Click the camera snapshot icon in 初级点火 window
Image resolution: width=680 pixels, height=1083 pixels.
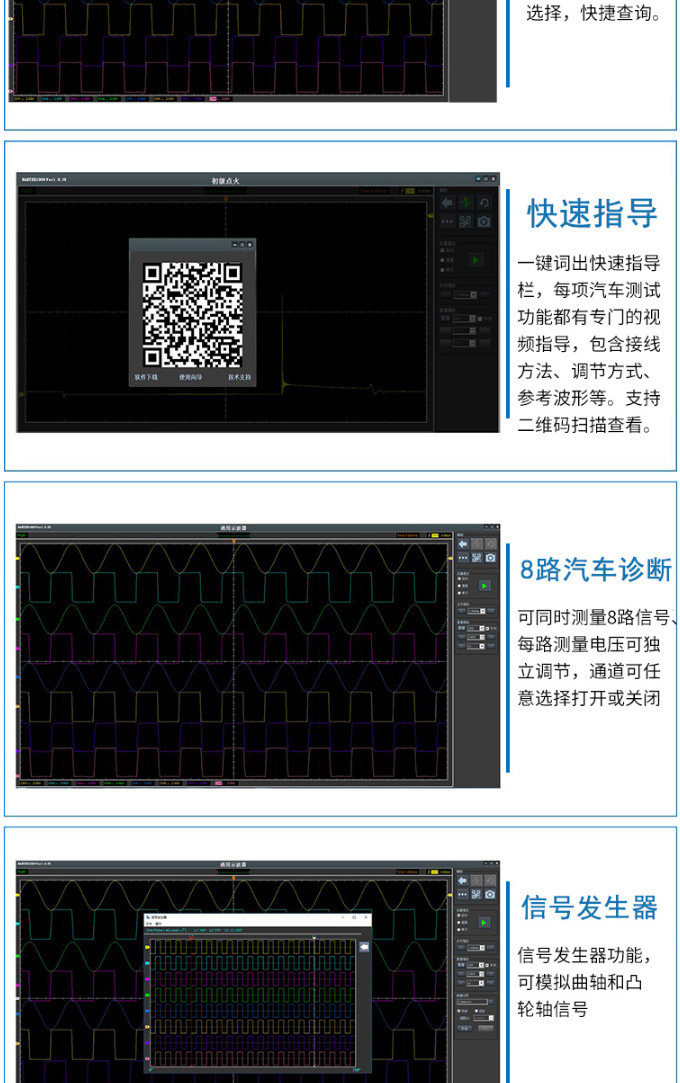(x=484, y=222)
